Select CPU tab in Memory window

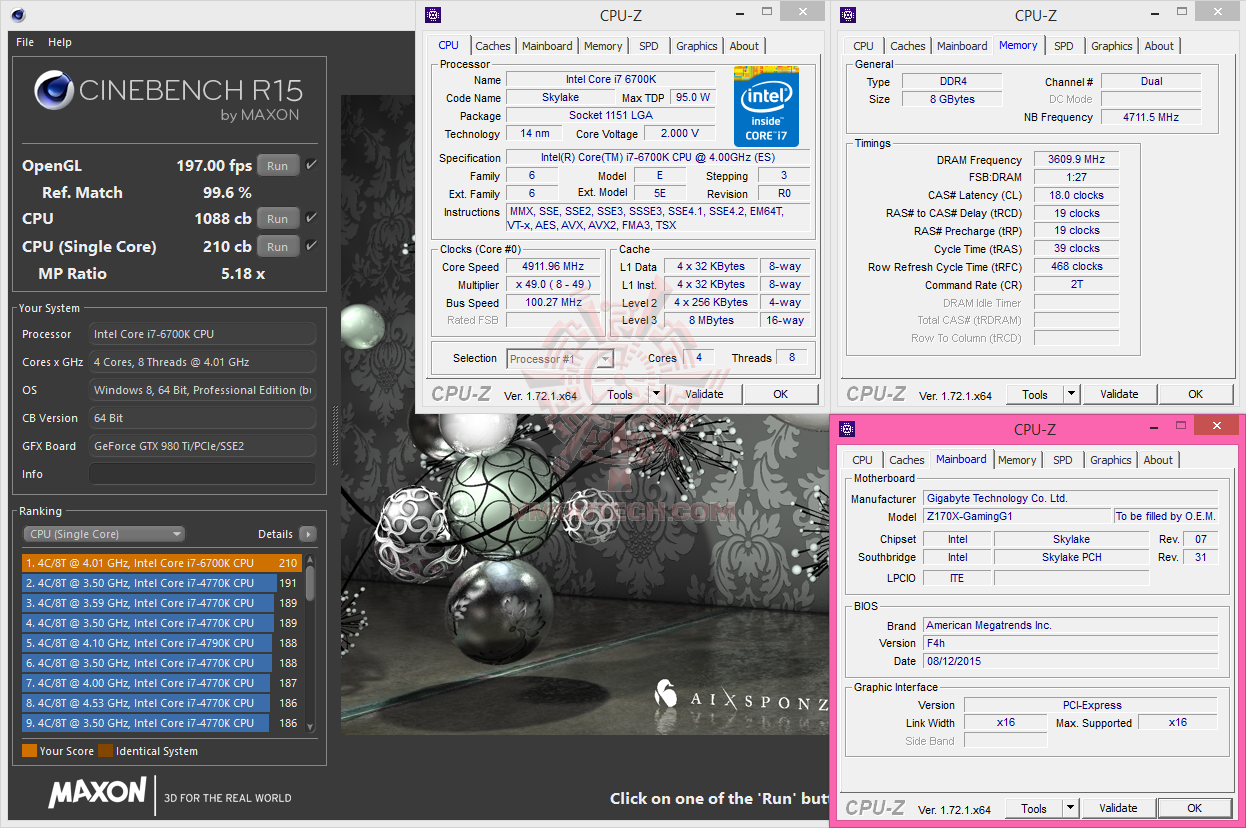point(864,46)
